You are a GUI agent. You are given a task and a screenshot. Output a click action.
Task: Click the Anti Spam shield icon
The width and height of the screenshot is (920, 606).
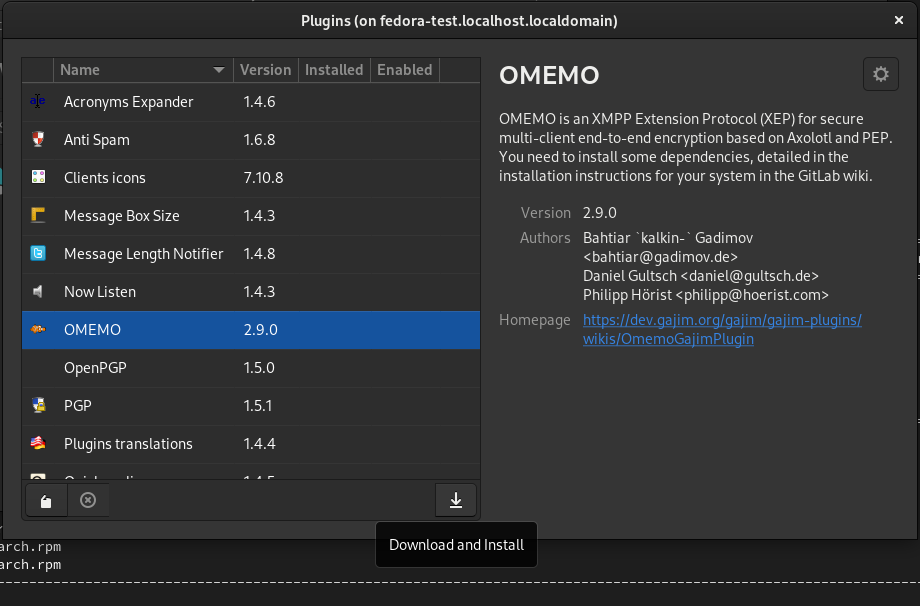point(38,140)
